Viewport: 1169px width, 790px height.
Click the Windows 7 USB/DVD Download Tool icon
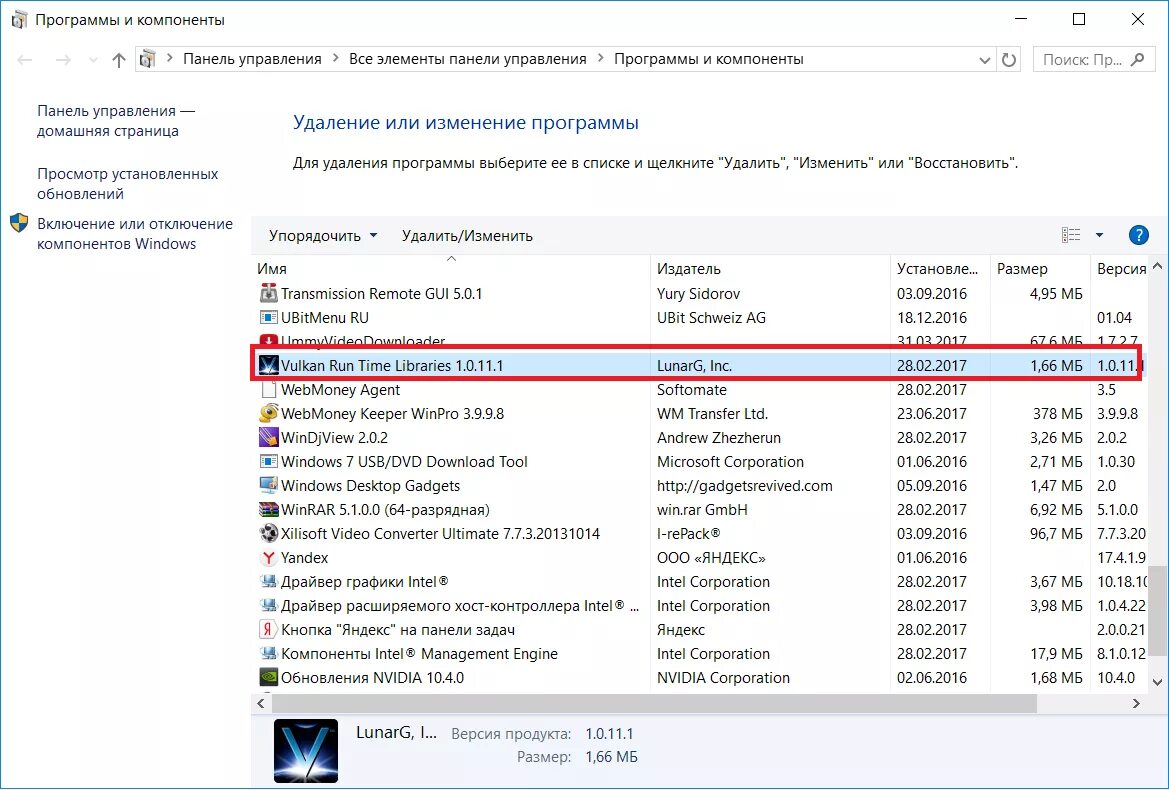268,461
